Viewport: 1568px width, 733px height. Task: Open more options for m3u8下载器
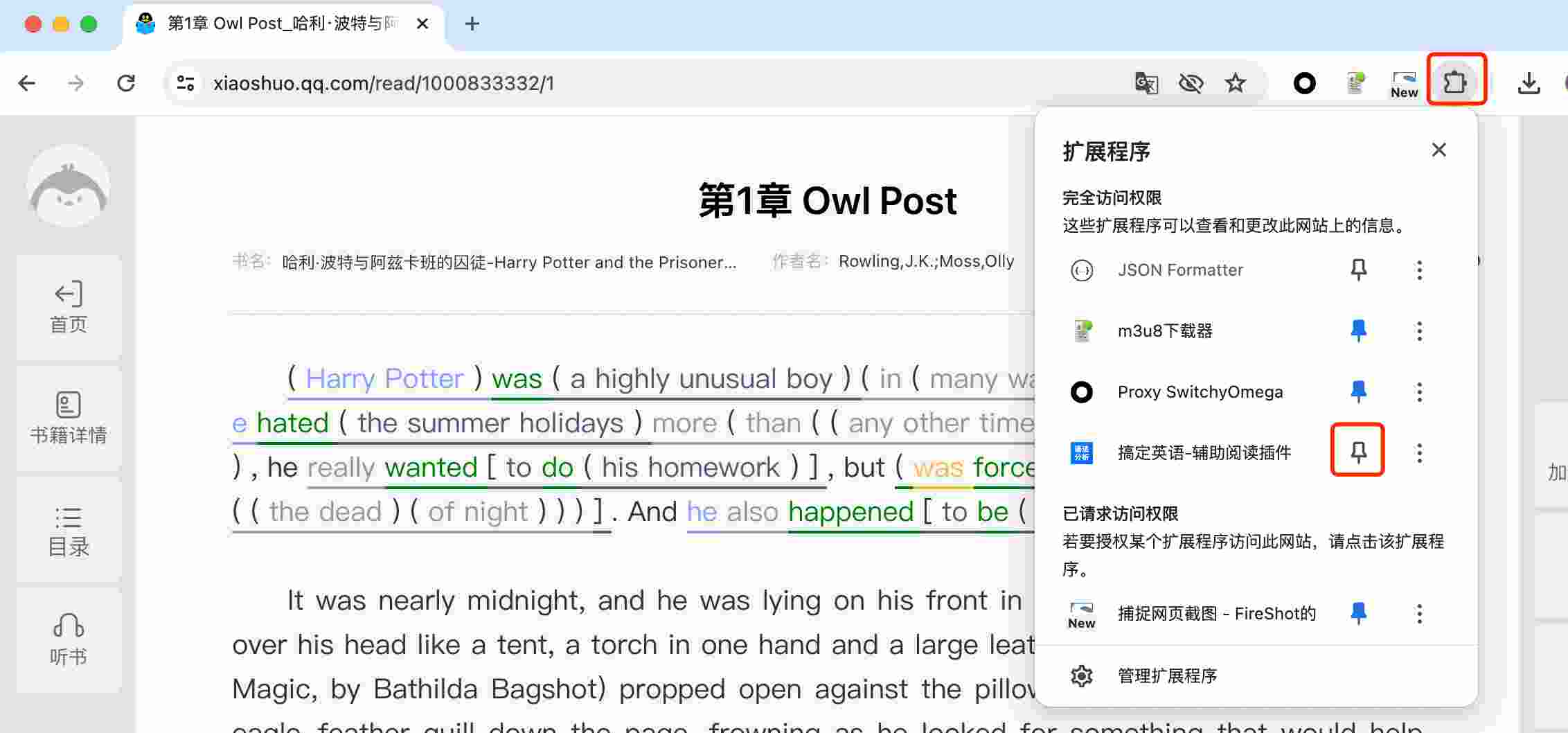point(1419,330)
